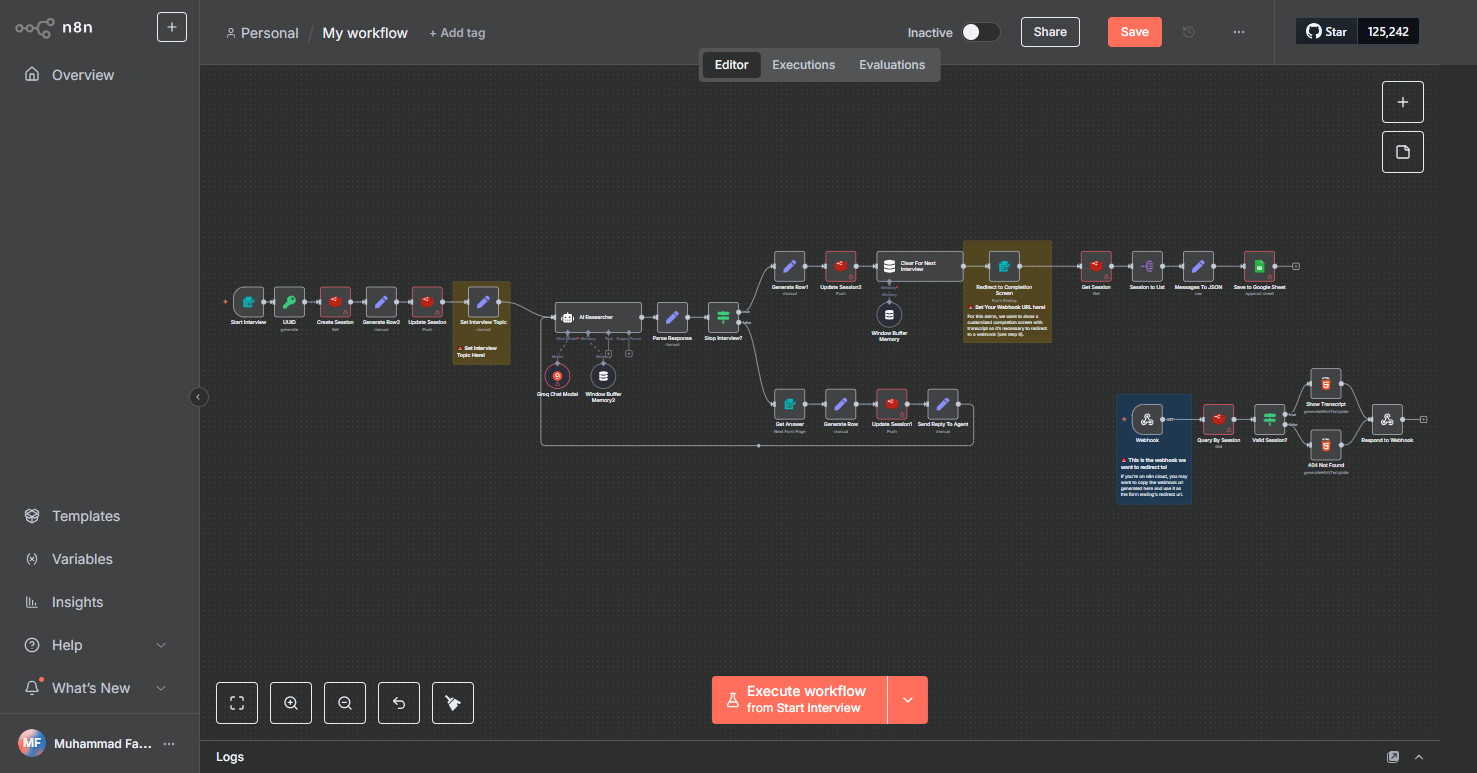Add a sticky note to canvas
Viewport: 1477px width, 773px height.
[1402, 152]
